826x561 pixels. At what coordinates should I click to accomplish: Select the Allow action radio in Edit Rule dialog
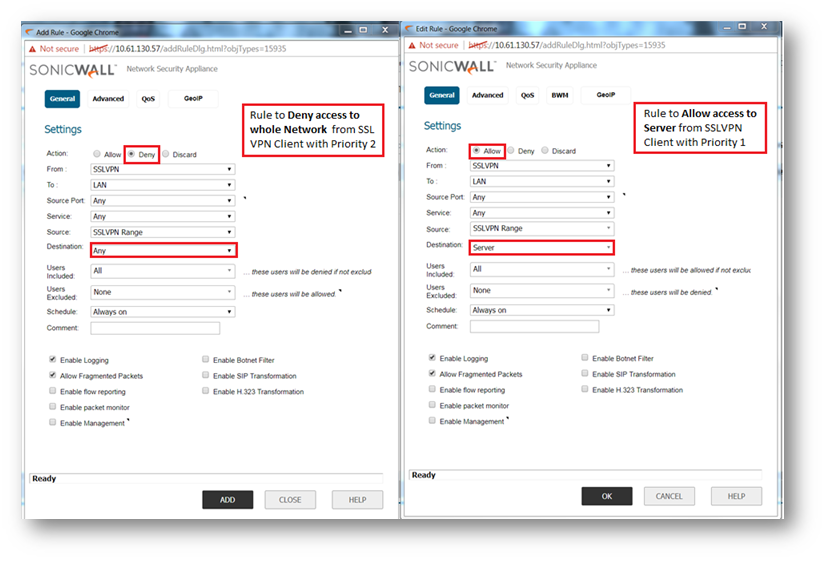pos(476,151)
